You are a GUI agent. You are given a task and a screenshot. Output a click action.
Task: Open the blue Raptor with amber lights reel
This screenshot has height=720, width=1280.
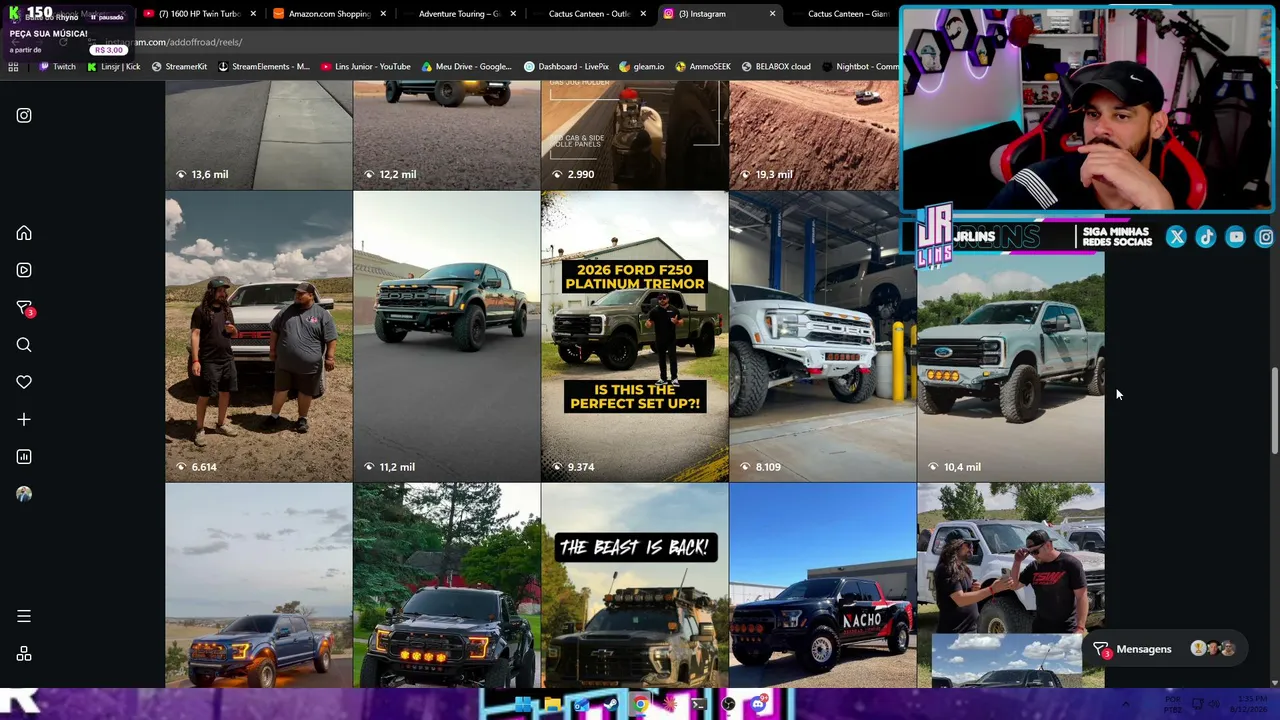point(259,586)
